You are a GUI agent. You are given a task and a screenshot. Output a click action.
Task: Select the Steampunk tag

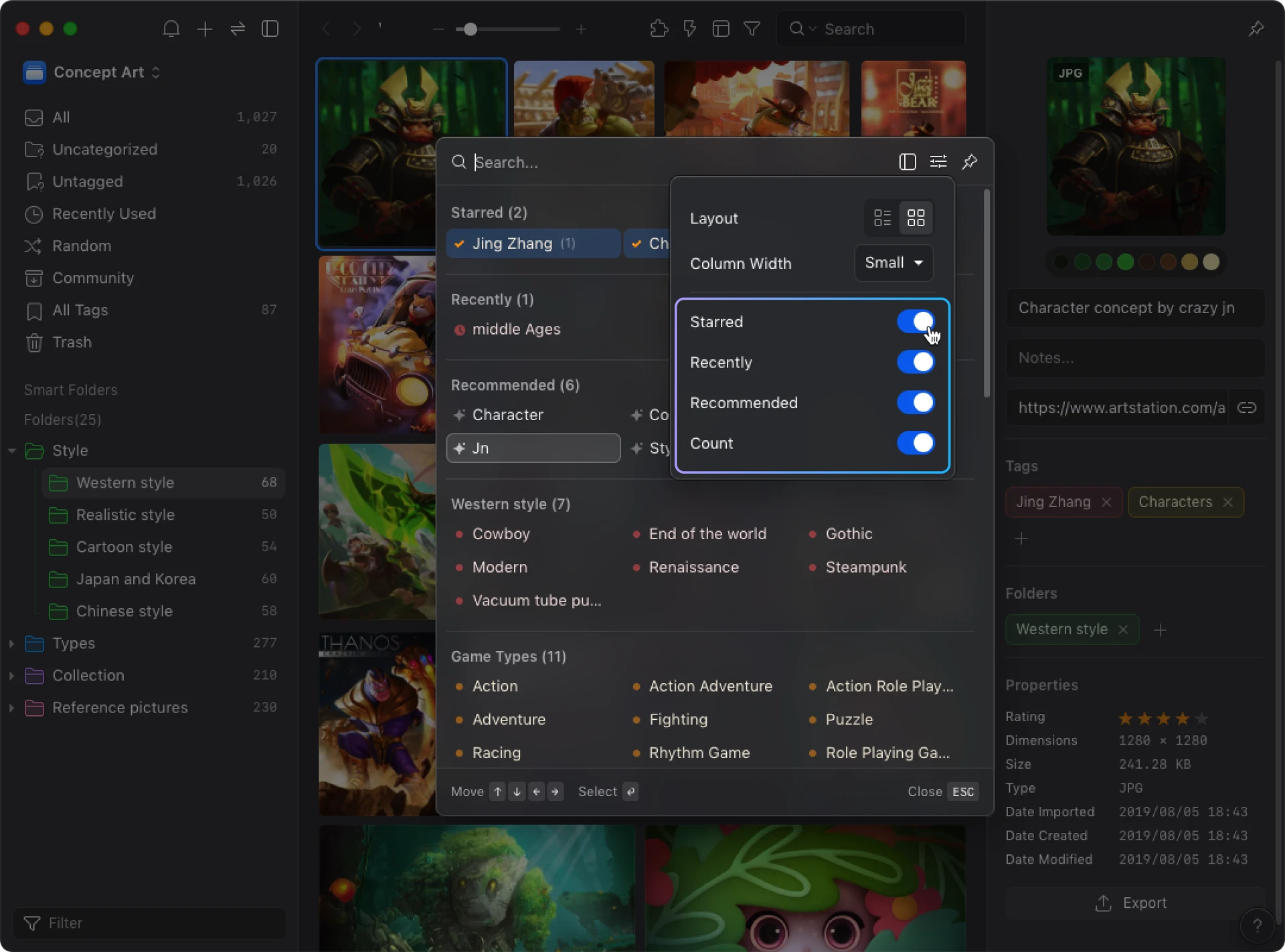click(865, 567)
